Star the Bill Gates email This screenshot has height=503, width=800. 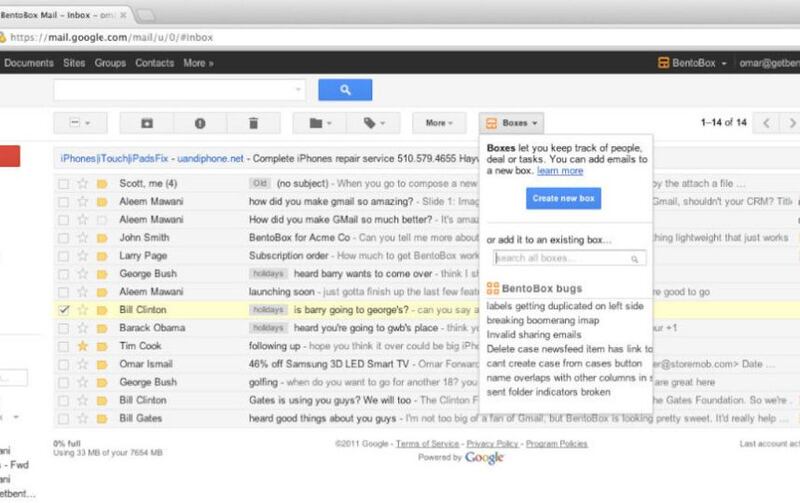(82, 419)
